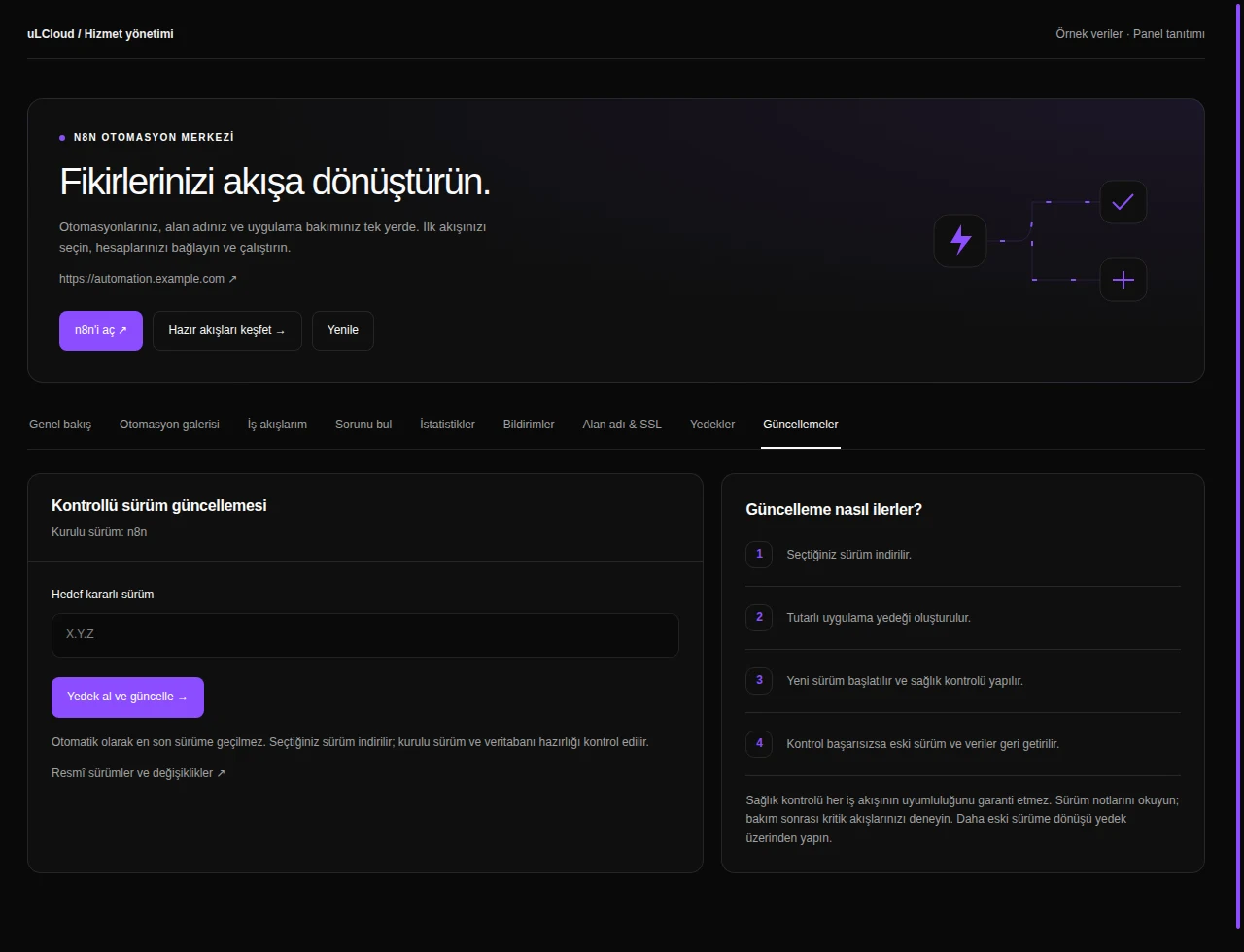Click the "n8n'i aç" button

101,330
